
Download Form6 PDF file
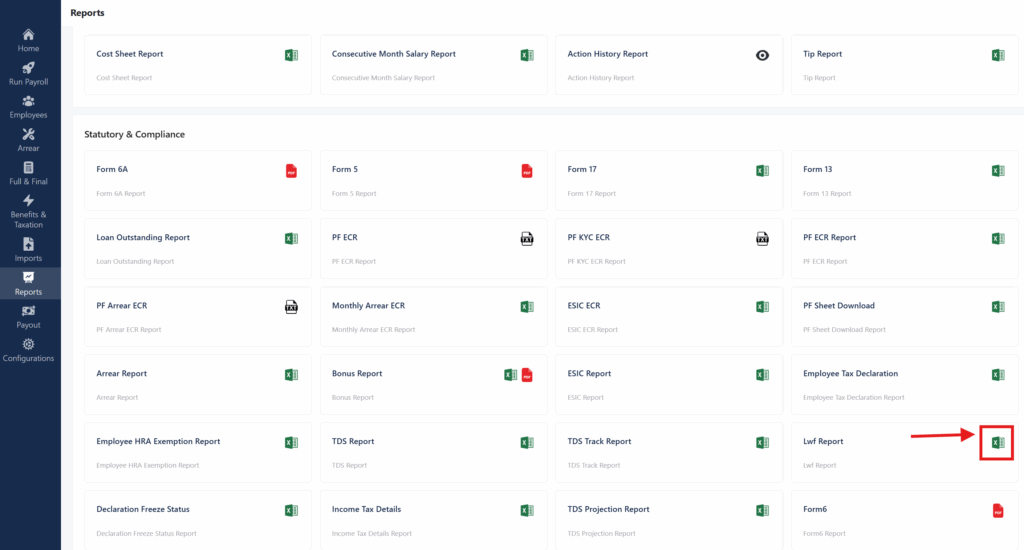pyautogui.click(x=997, y=511)
